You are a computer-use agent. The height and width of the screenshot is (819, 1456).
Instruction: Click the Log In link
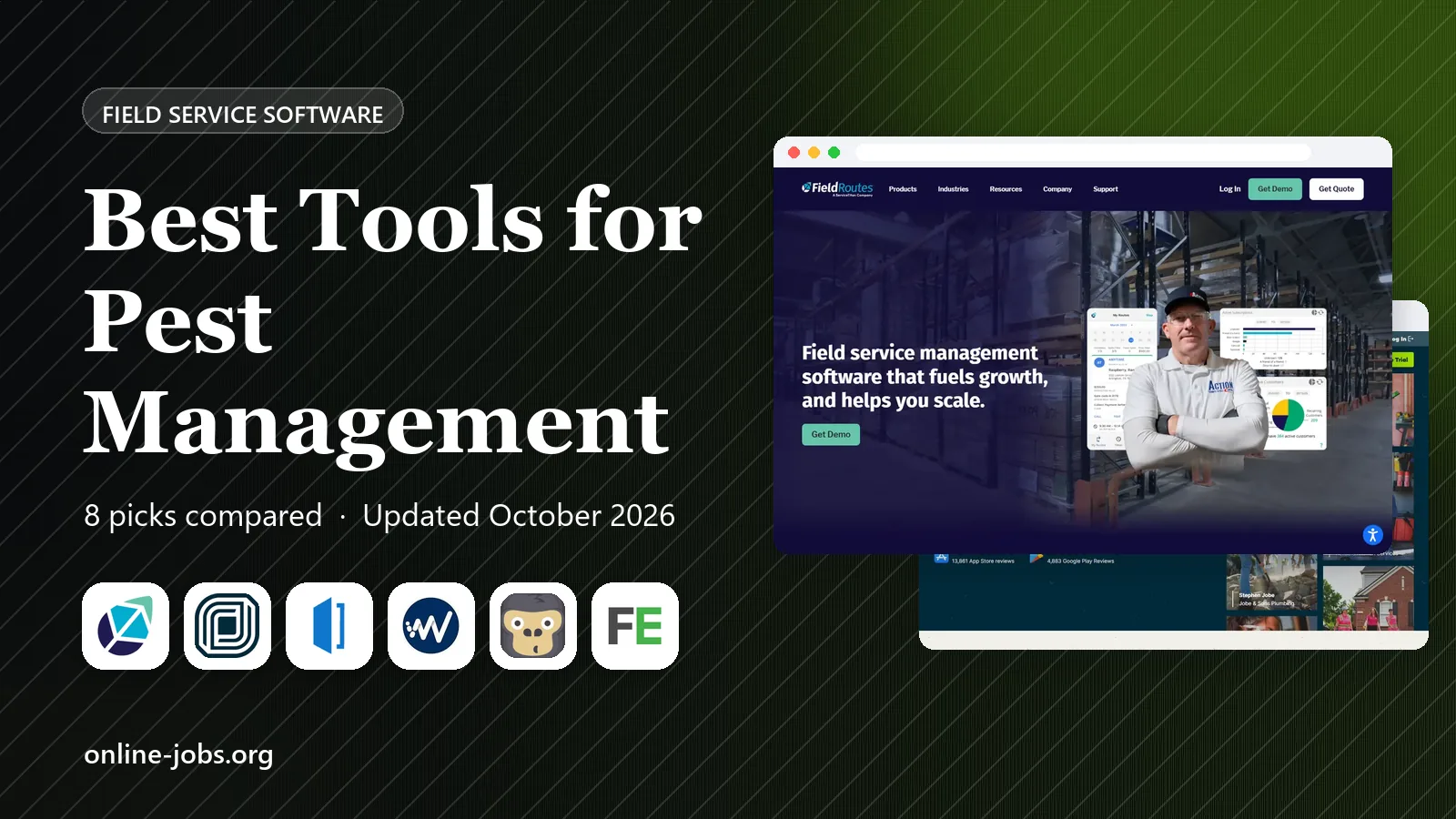[1229, 189]
